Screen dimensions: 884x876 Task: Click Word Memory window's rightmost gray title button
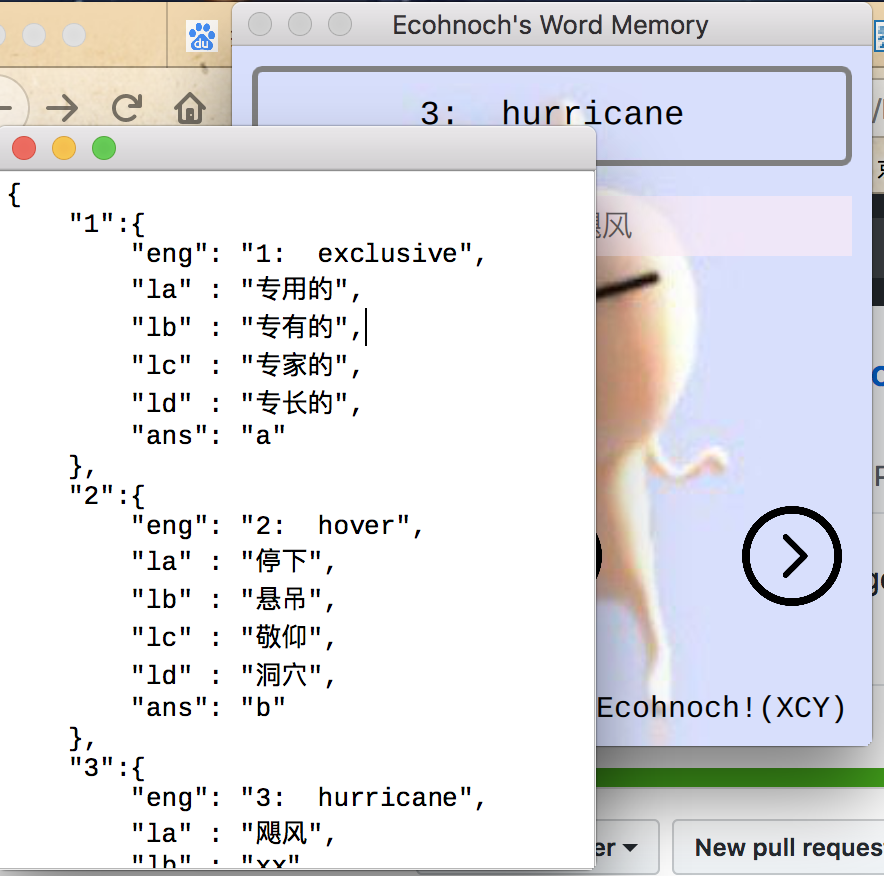click(x=340, y=24)
